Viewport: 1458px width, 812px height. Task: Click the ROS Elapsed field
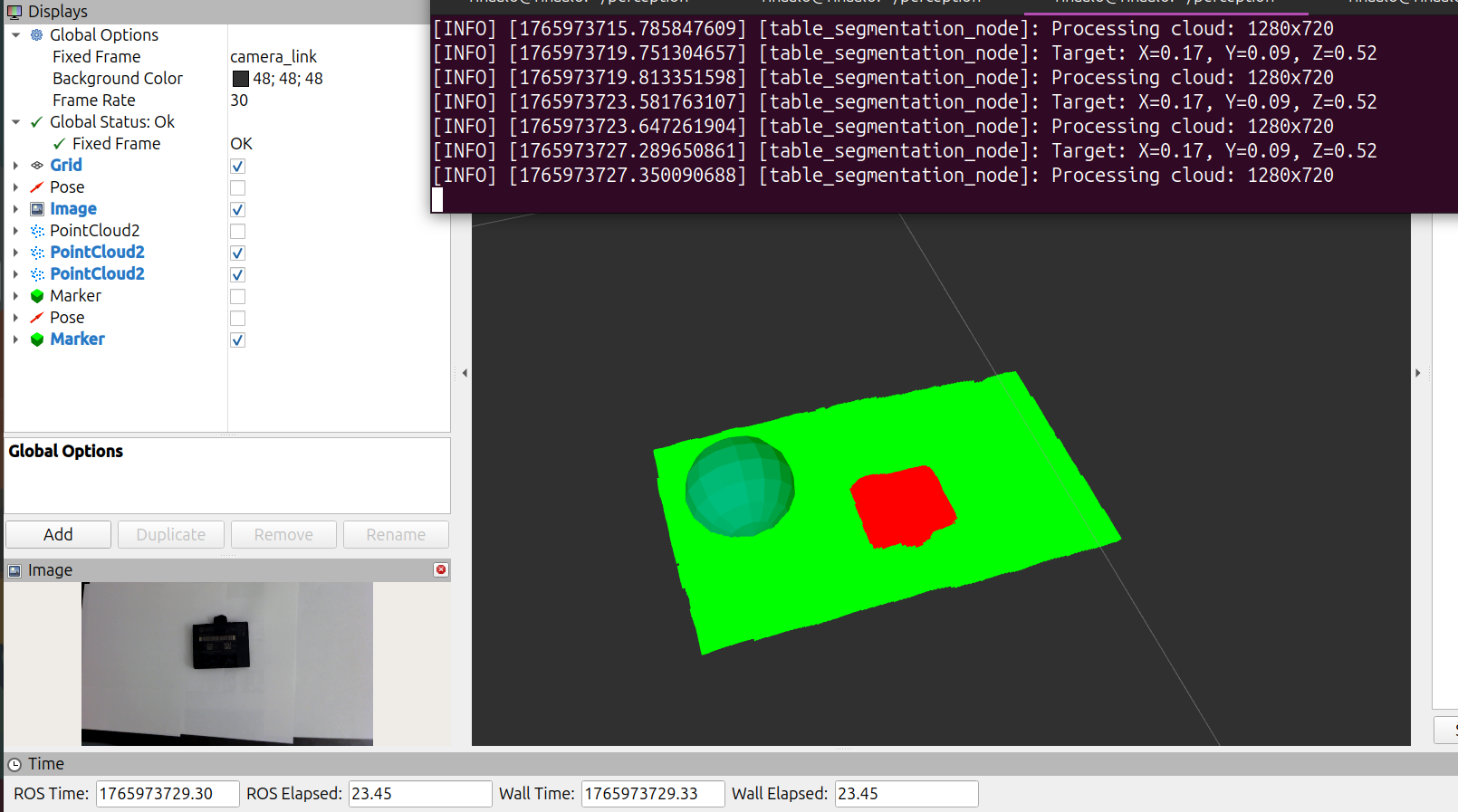tap(420, 794)
